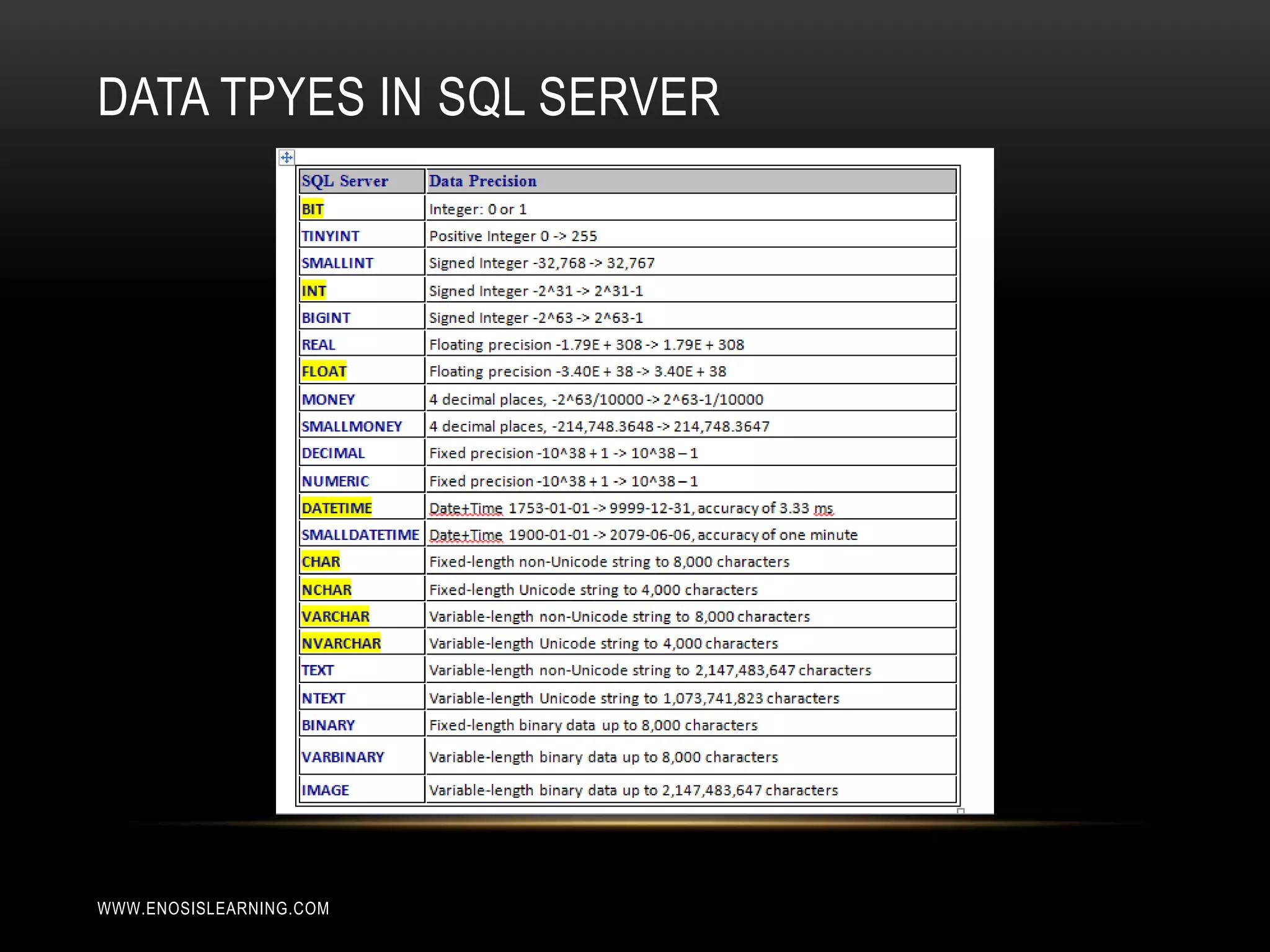Select the highlighted DATETIME cell
The image size is (1270, 952).
coord(362,508)
